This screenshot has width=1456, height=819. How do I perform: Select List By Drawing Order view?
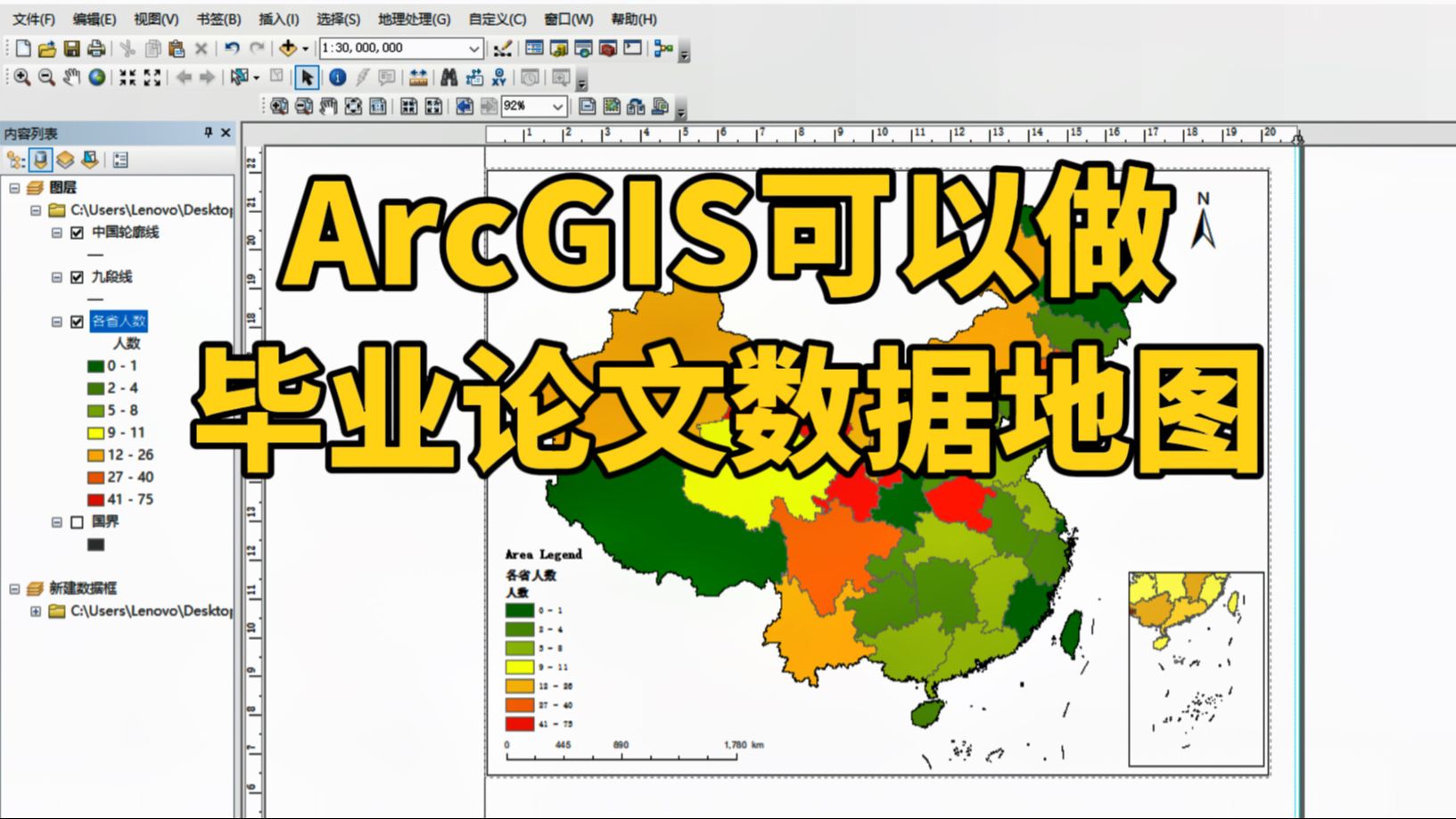[x=15, y=160]
